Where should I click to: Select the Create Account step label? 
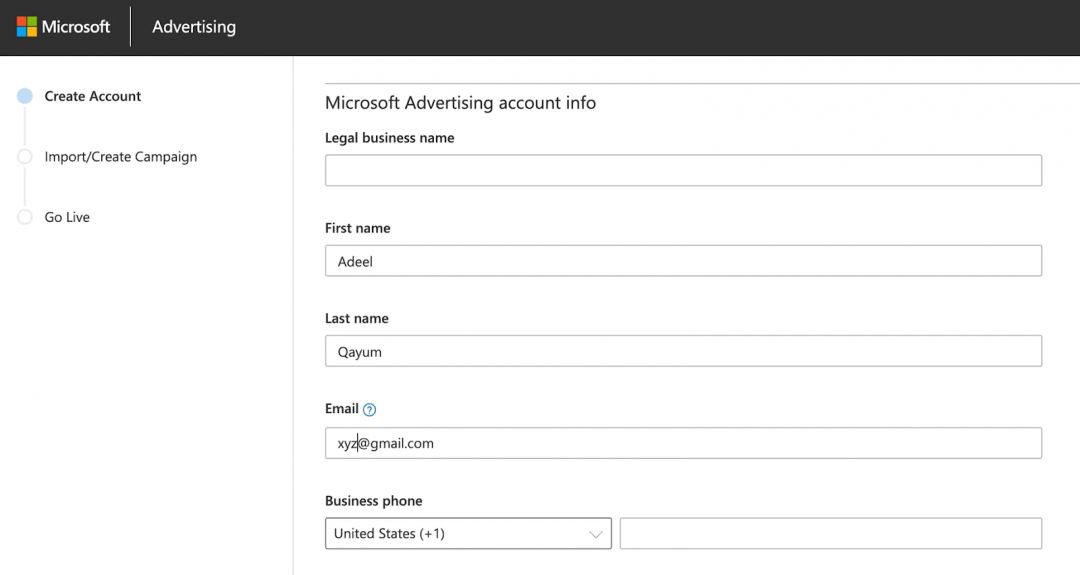[92, 96]
